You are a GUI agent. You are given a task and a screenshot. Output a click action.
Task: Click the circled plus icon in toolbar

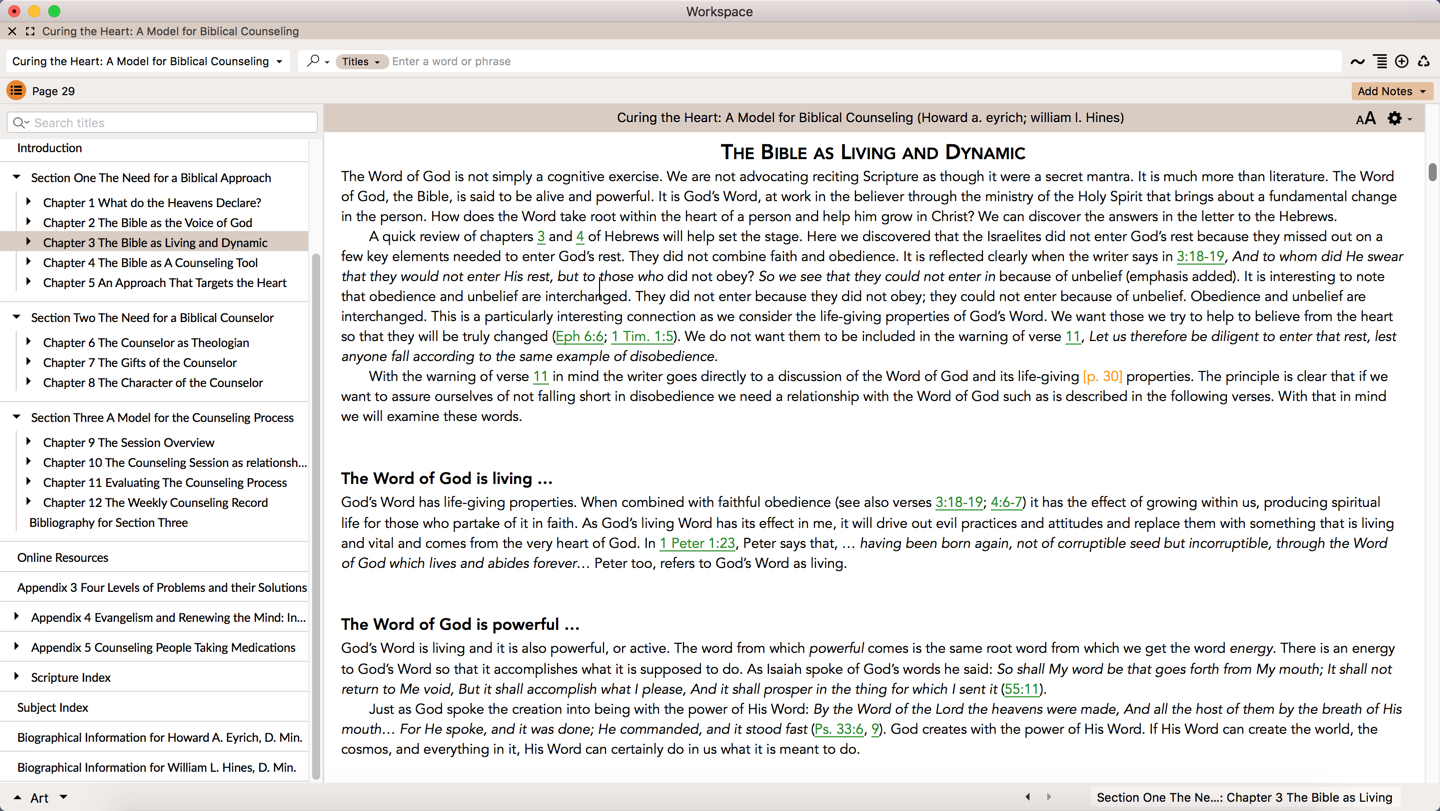(1402, 62)
